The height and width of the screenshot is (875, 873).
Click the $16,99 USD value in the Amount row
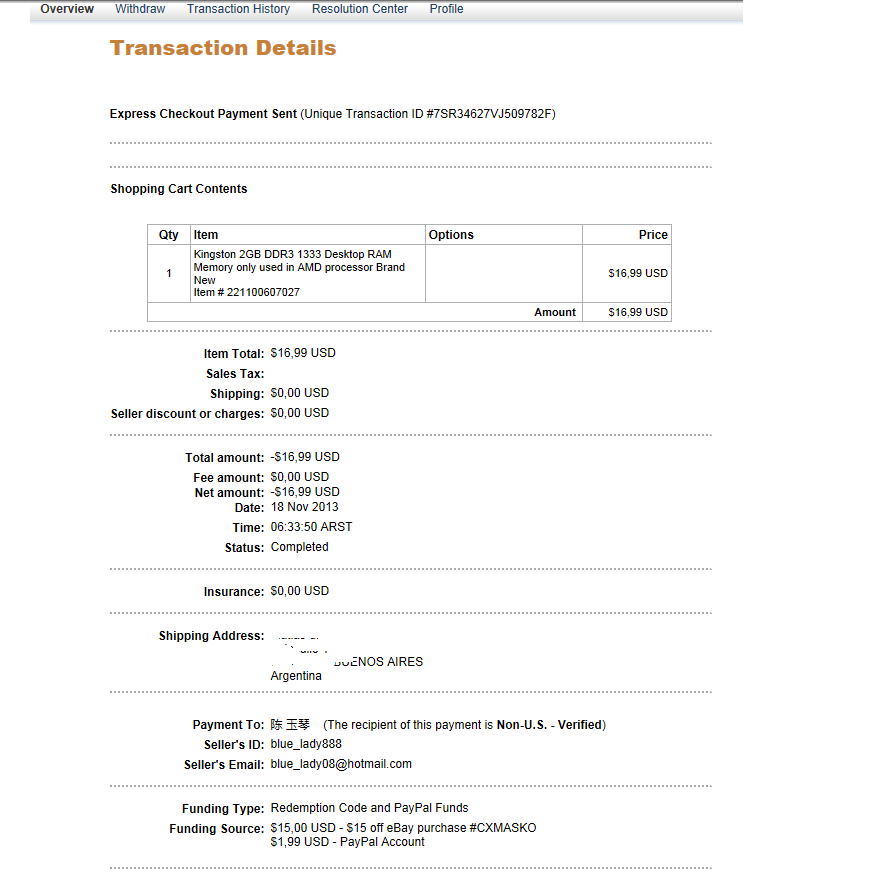point(638,312)
